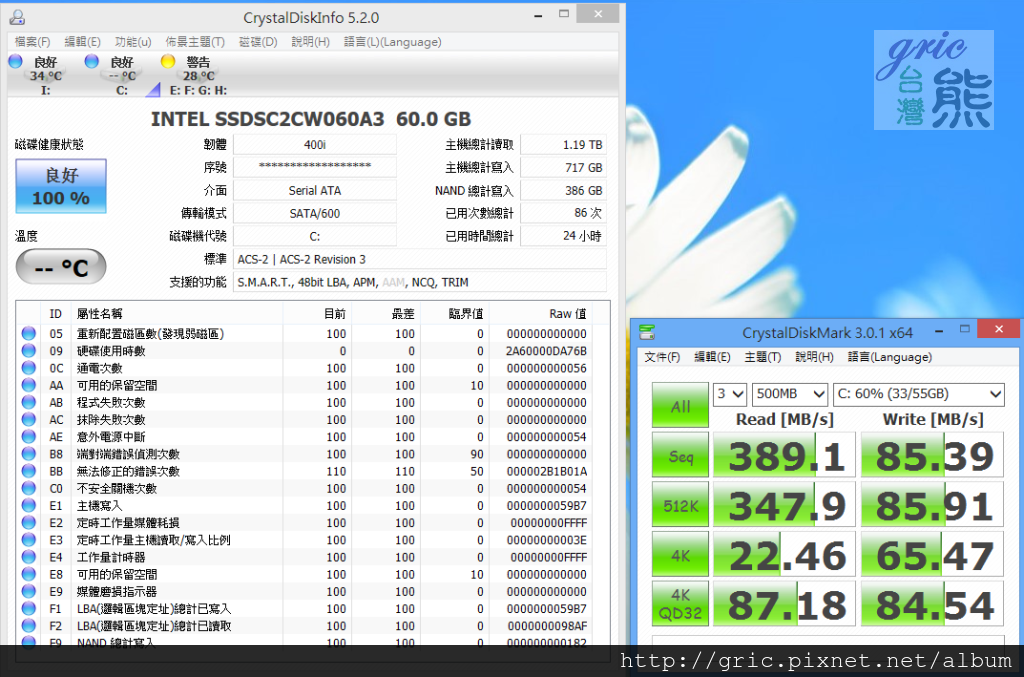Click status orb for attribute BB

tap(29, 471)
